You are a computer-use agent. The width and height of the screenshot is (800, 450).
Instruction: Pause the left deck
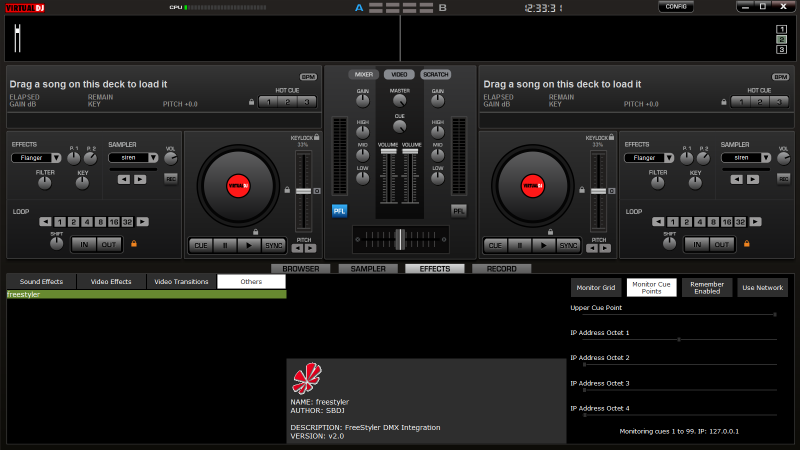(x=225, y=245)
